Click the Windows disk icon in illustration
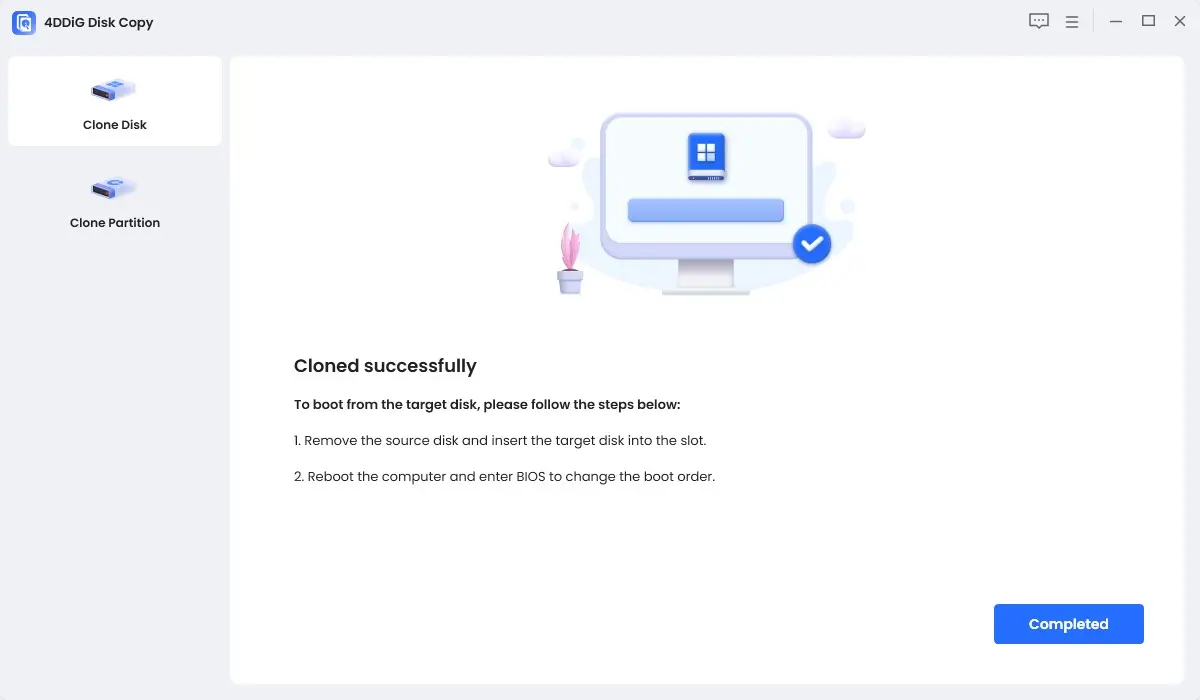1200x700 pixels. [706, 157]
